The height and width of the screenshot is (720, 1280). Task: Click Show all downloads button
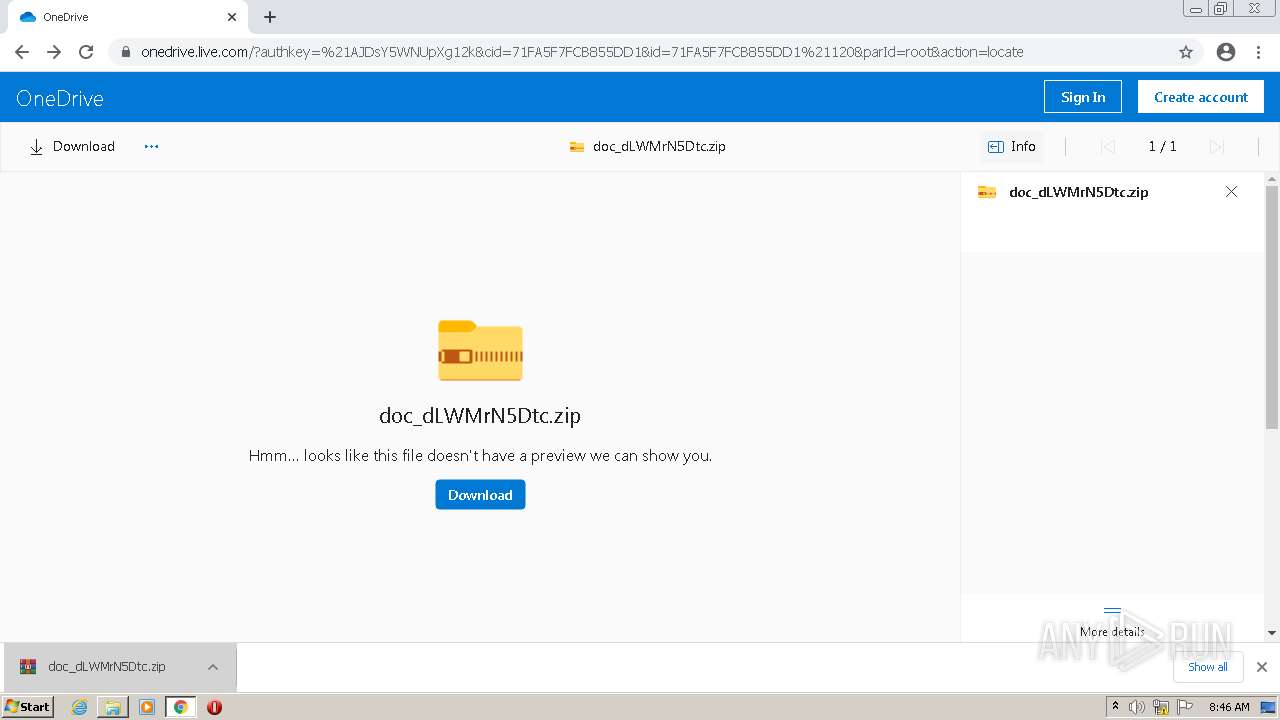click(1208, 667)
